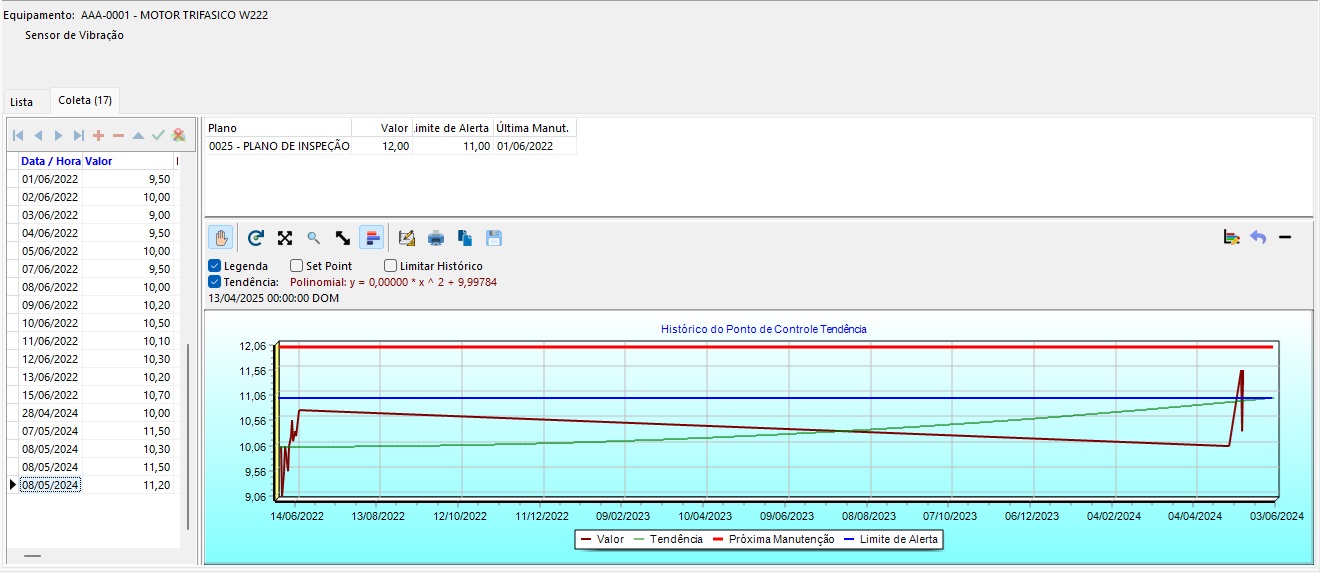1320x573 pixels.
Task: Confirm record with green check icon
Action: pyautogui.click(x=158, y=135)
